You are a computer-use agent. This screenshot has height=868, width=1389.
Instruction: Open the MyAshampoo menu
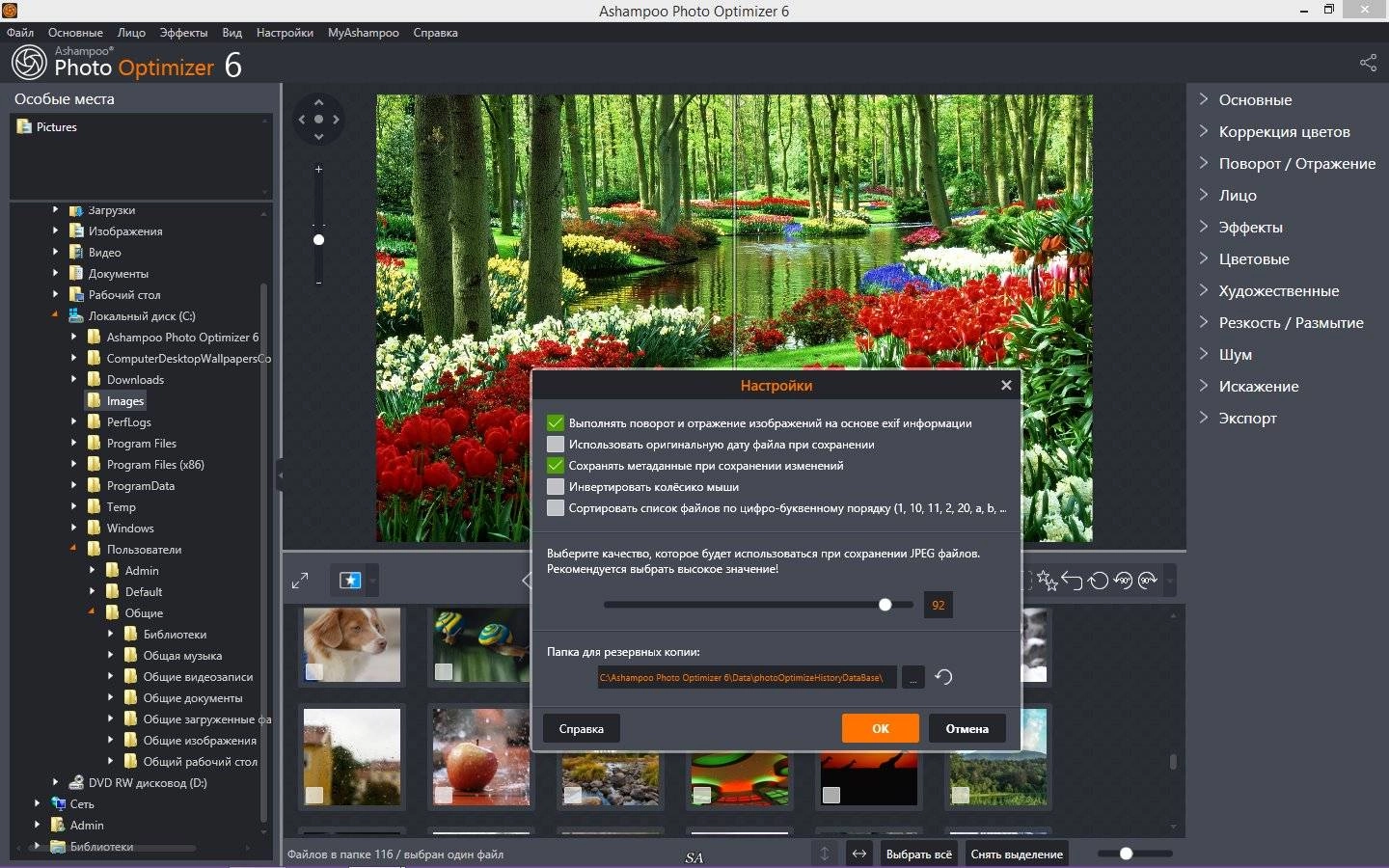pyautogui.click(x=364, y=32)
